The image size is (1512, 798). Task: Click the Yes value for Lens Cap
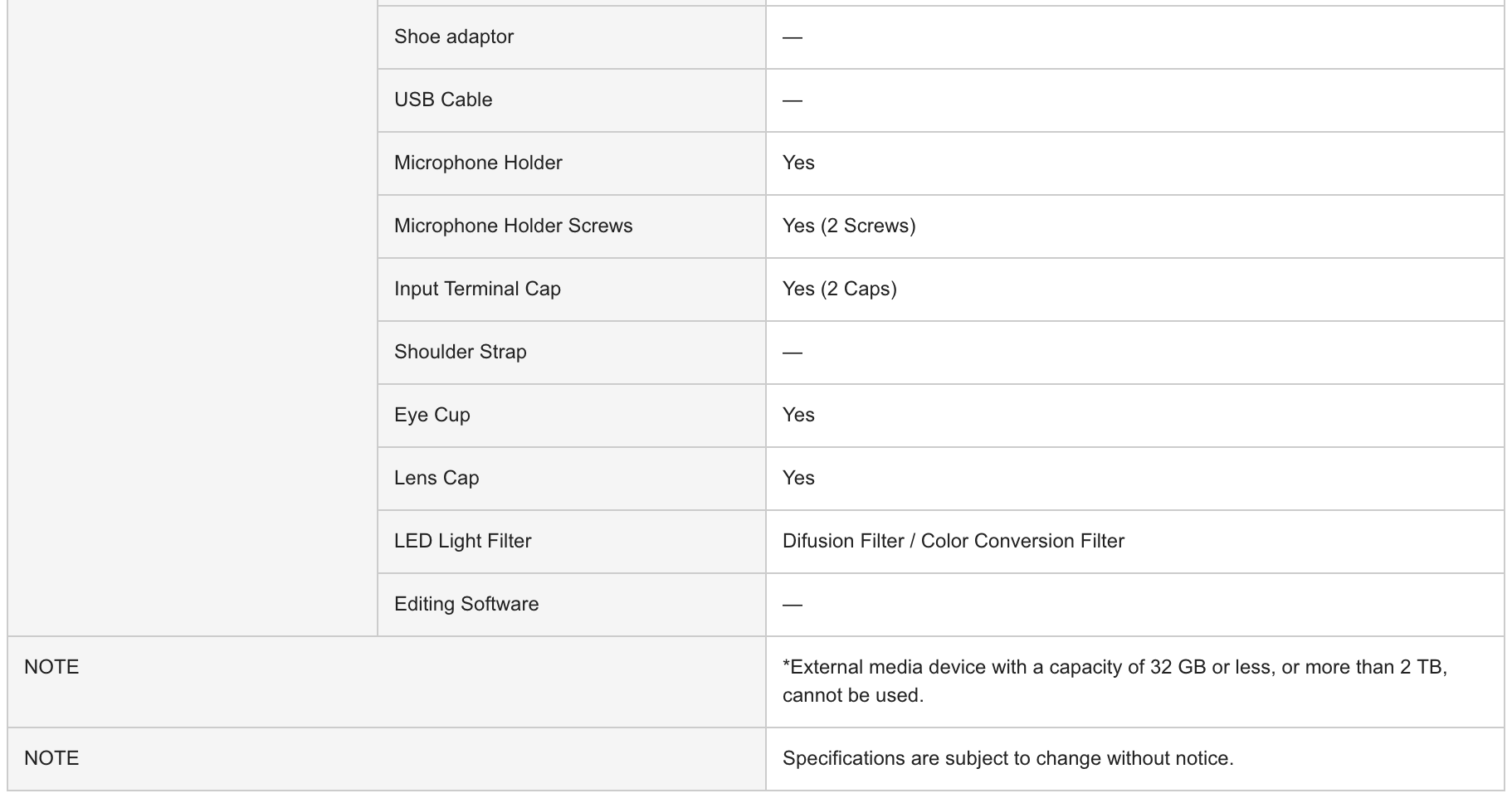click(x=798, y=478)
